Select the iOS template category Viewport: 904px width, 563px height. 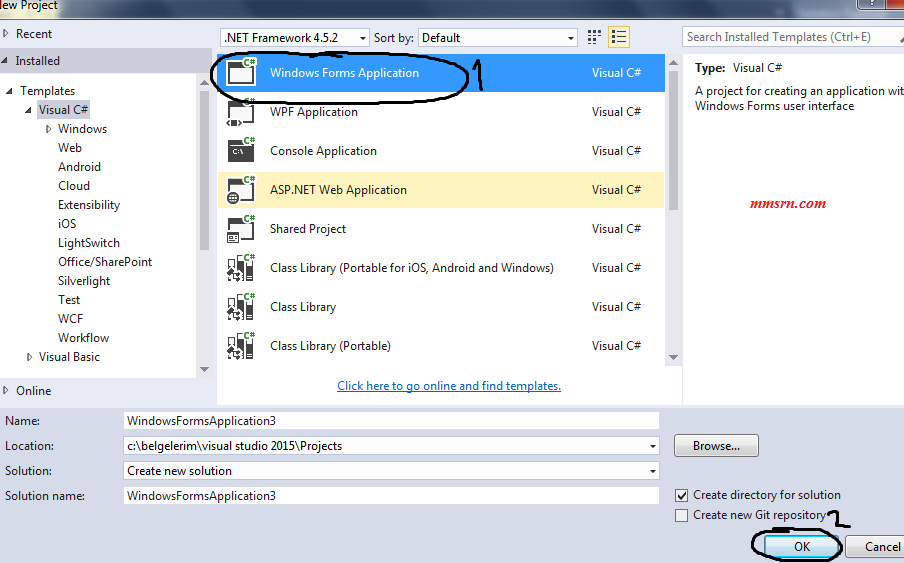67,224
